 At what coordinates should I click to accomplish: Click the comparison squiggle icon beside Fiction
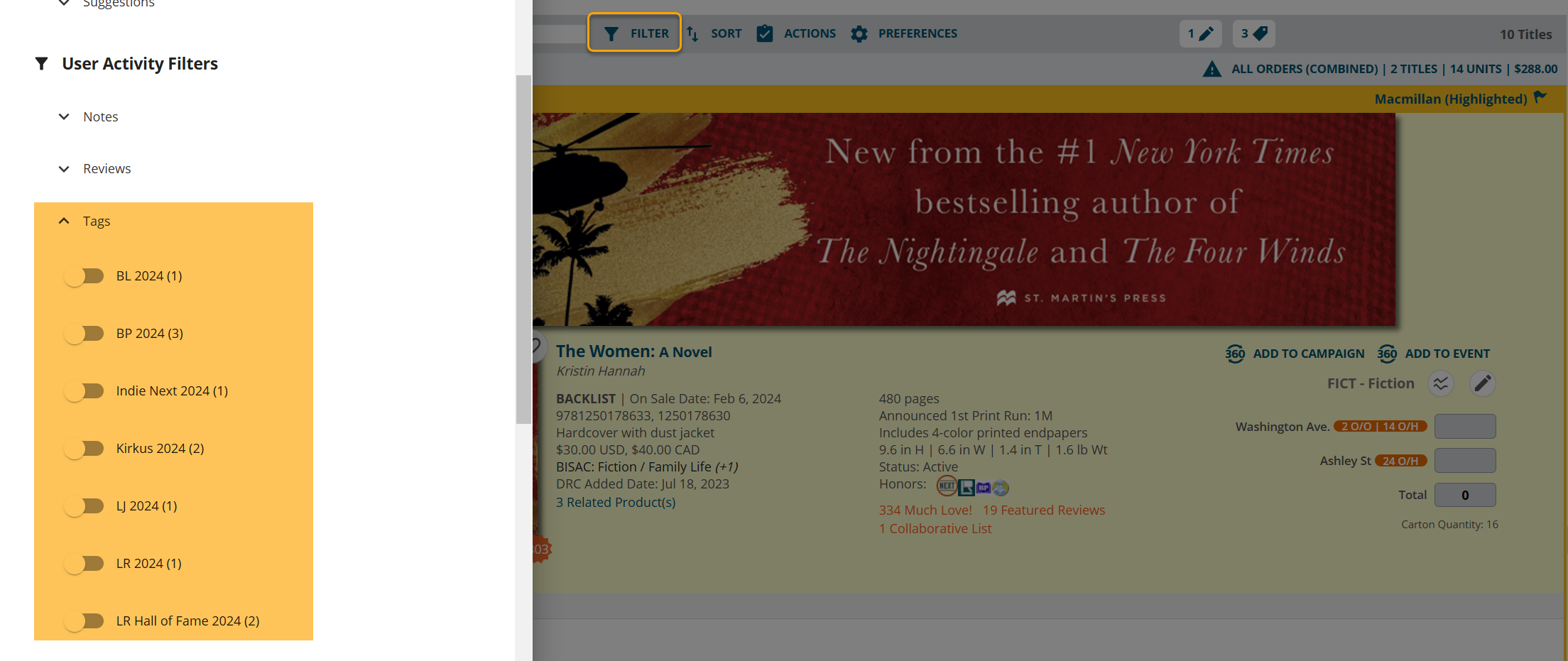(x=1440, y=383)
